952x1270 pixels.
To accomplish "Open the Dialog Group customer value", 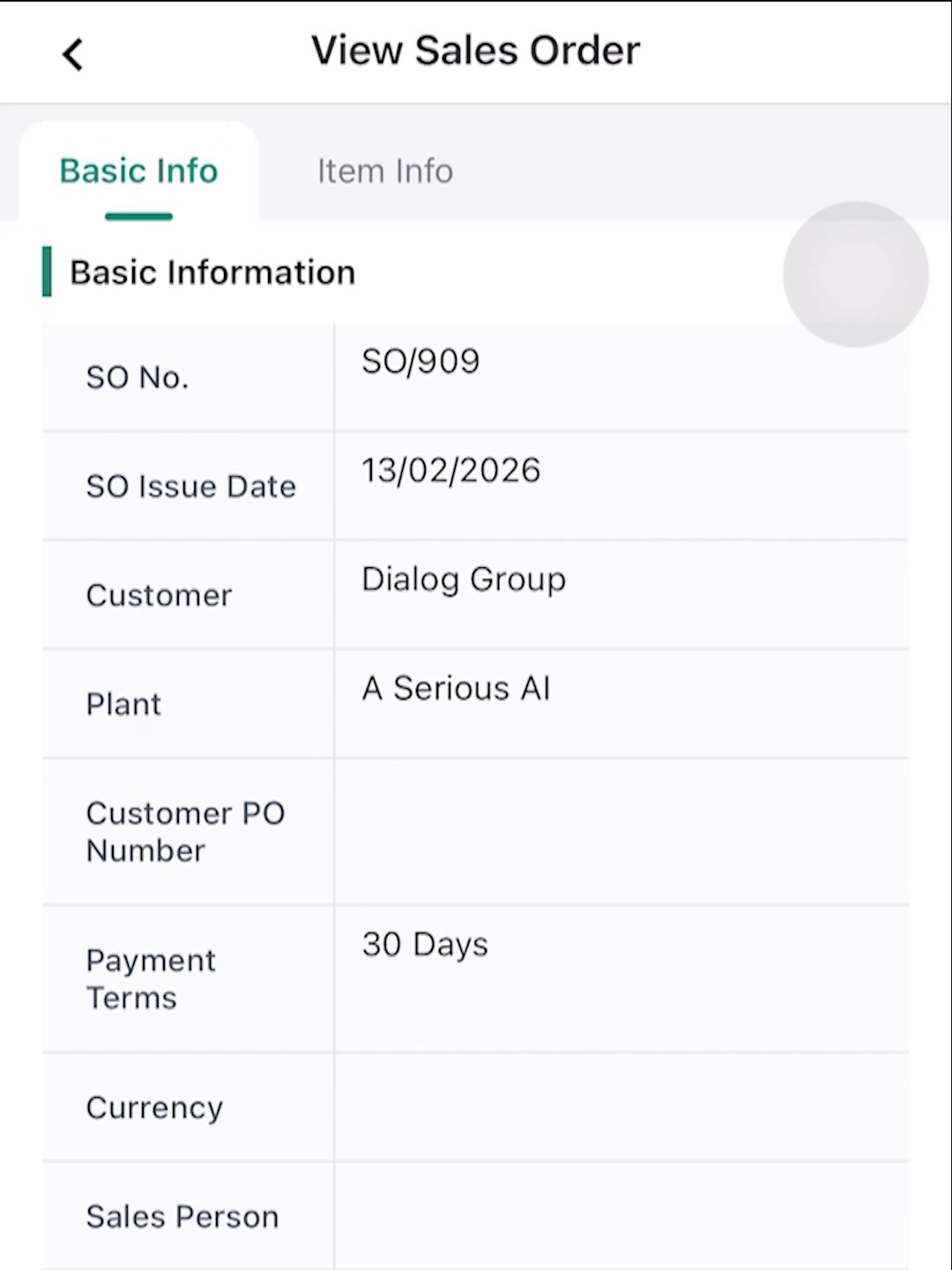I will [464, 580].
